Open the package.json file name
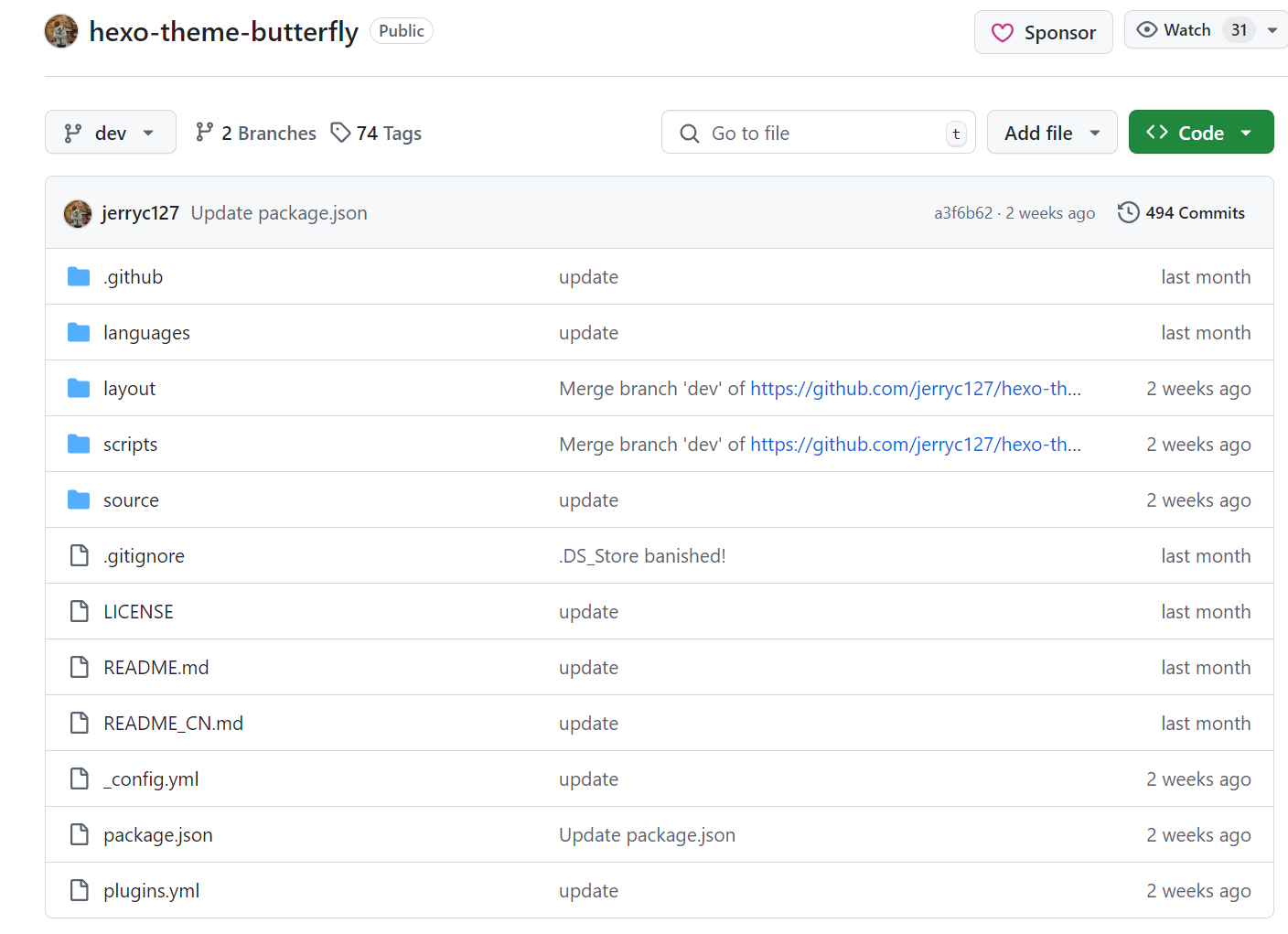The width and height of the screenshot is (1288, 934). coord(157,835)
